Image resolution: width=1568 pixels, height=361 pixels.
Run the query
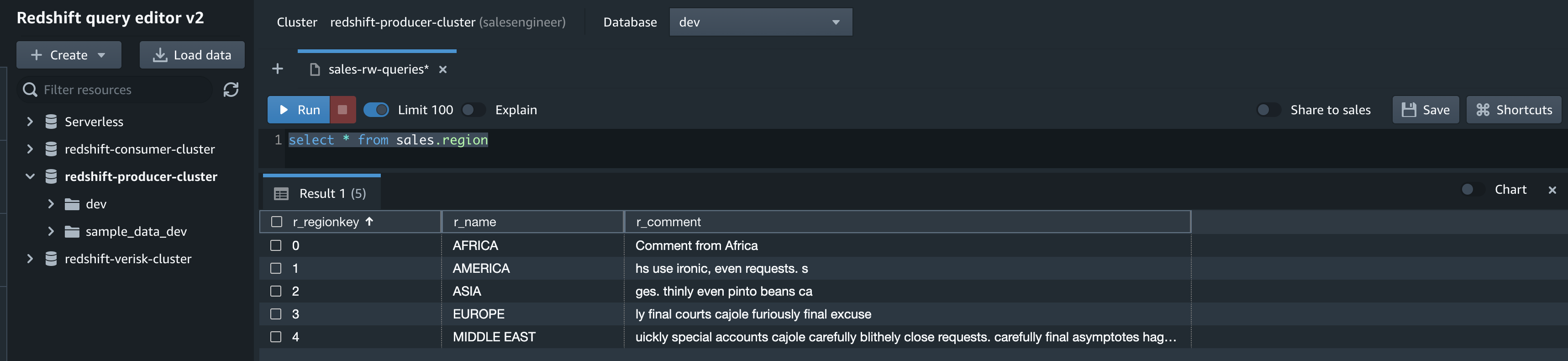click(299, 110)
